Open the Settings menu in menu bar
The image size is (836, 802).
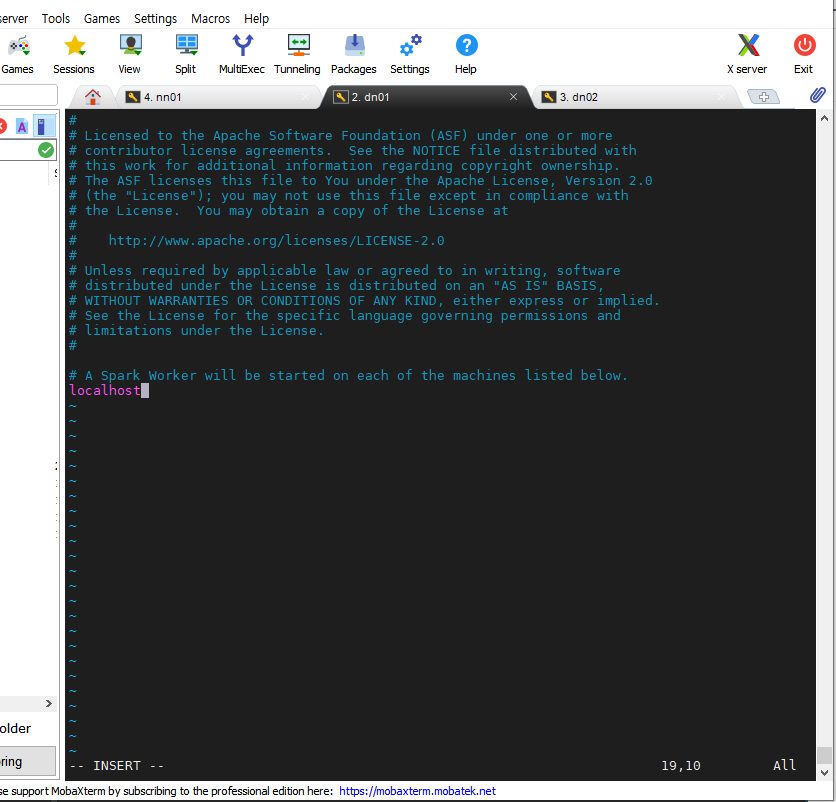click(x=155, y=19)
